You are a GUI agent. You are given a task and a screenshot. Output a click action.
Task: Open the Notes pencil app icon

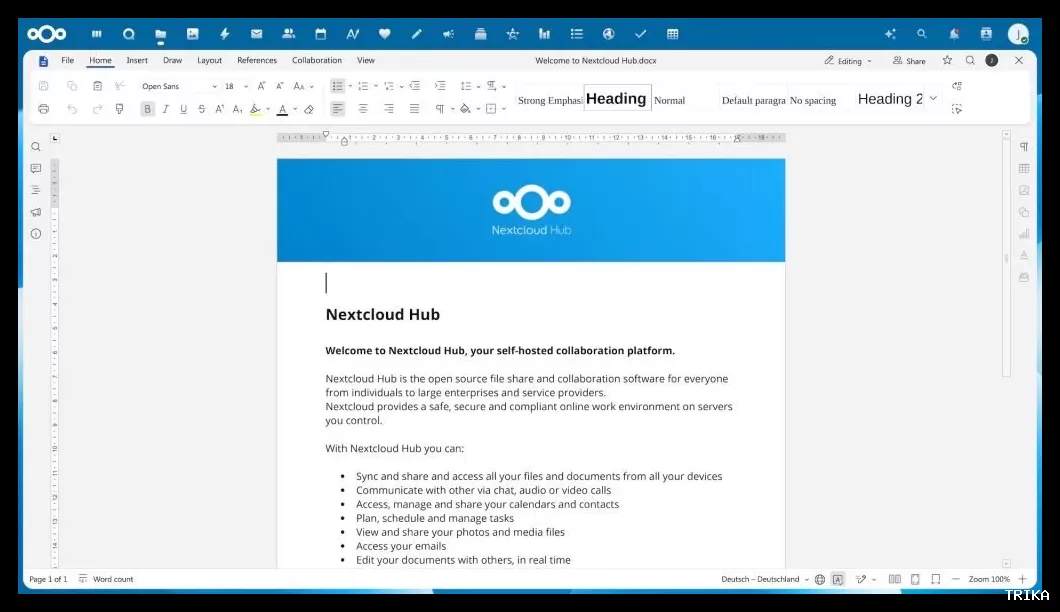click(416, 34)
